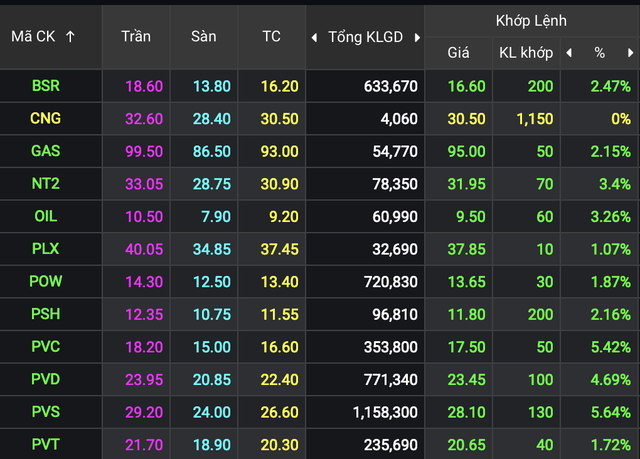640x459 pixels.
Task: Click right arrow after % column header
Action: [630, 53]
